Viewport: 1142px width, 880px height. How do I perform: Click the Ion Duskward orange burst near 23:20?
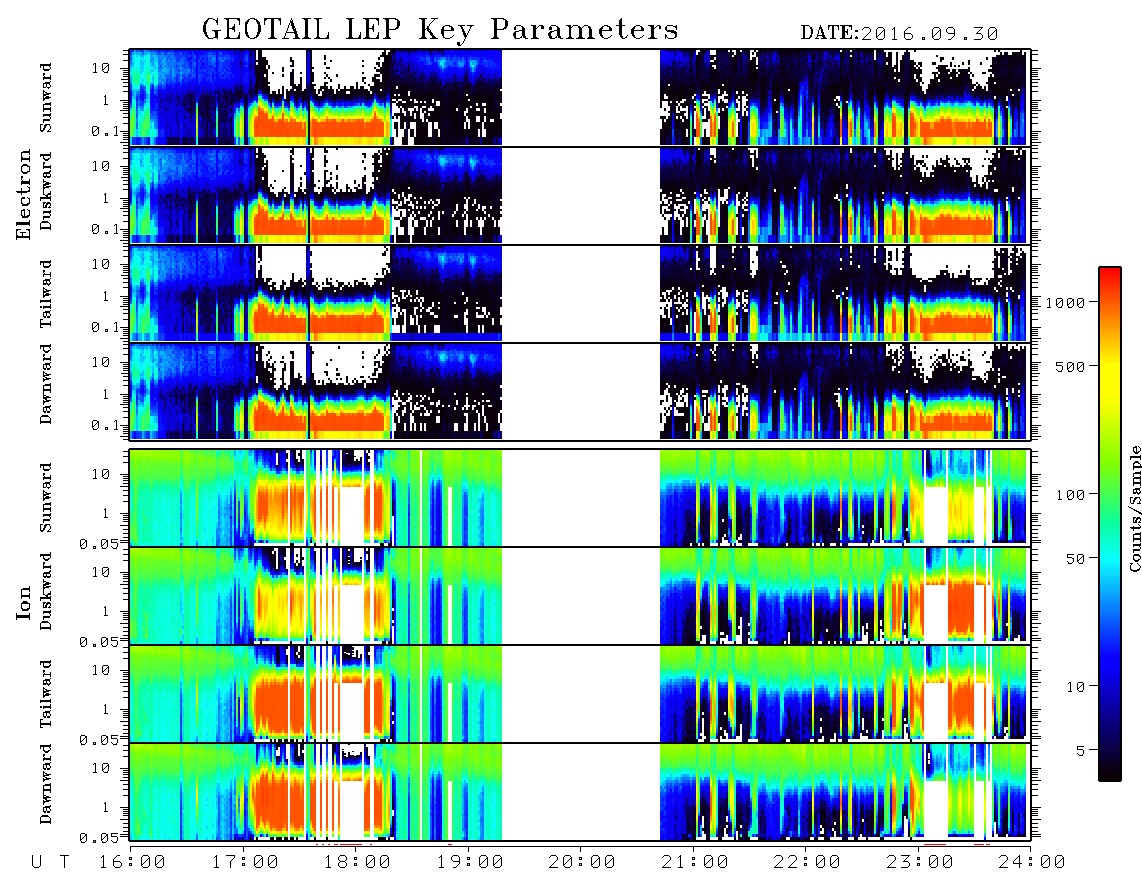(x=961, y=608)
